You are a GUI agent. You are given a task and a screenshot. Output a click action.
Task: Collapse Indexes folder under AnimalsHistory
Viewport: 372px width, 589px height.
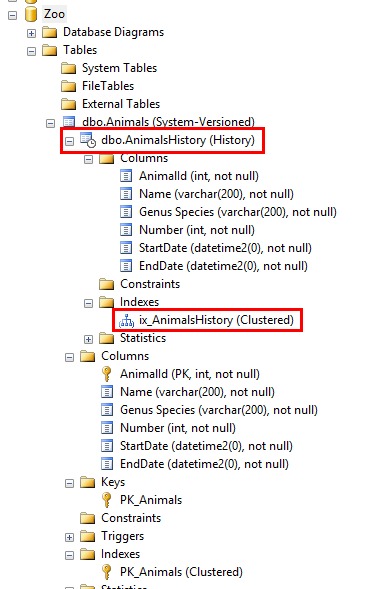click(x=88, y=303)
